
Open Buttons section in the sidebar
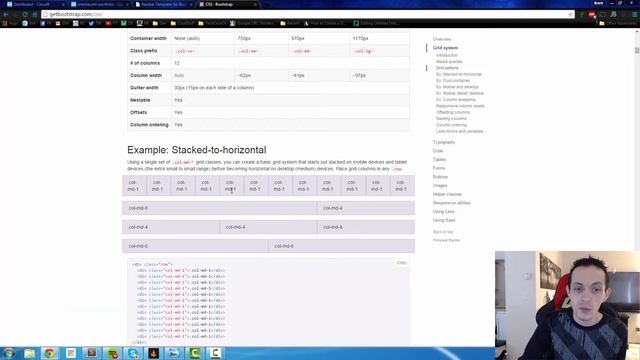pyautogui.click(x=440, y=177)
